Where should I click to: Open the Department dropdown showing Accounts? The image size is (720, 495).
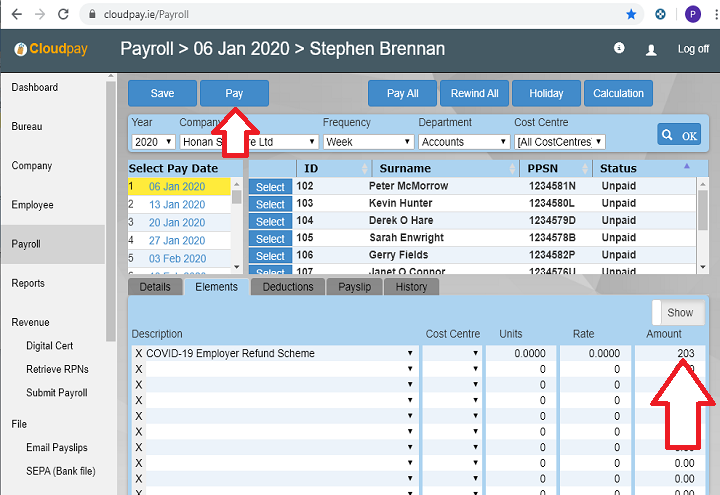pyautogui.click(x=463, y=142)
